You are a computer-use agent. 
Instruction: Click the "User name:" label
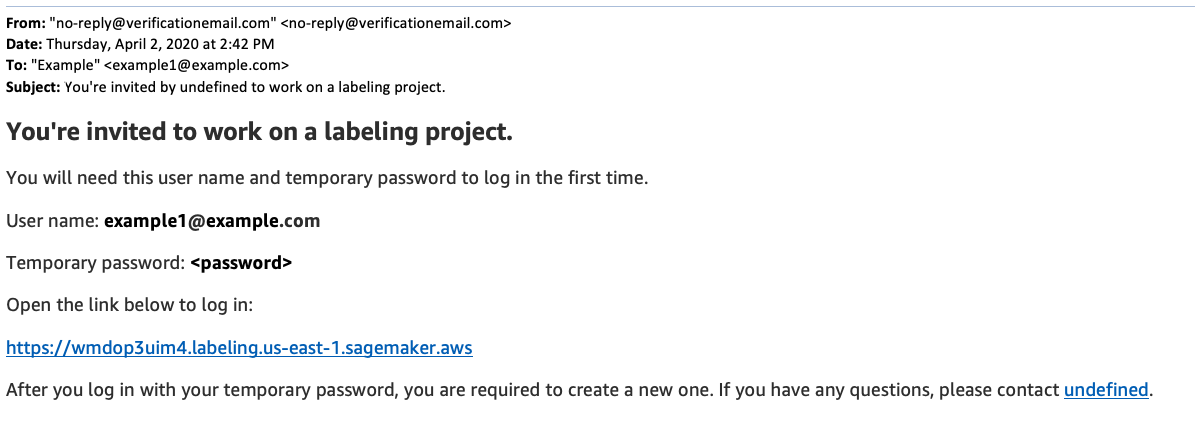coord(52,221)
